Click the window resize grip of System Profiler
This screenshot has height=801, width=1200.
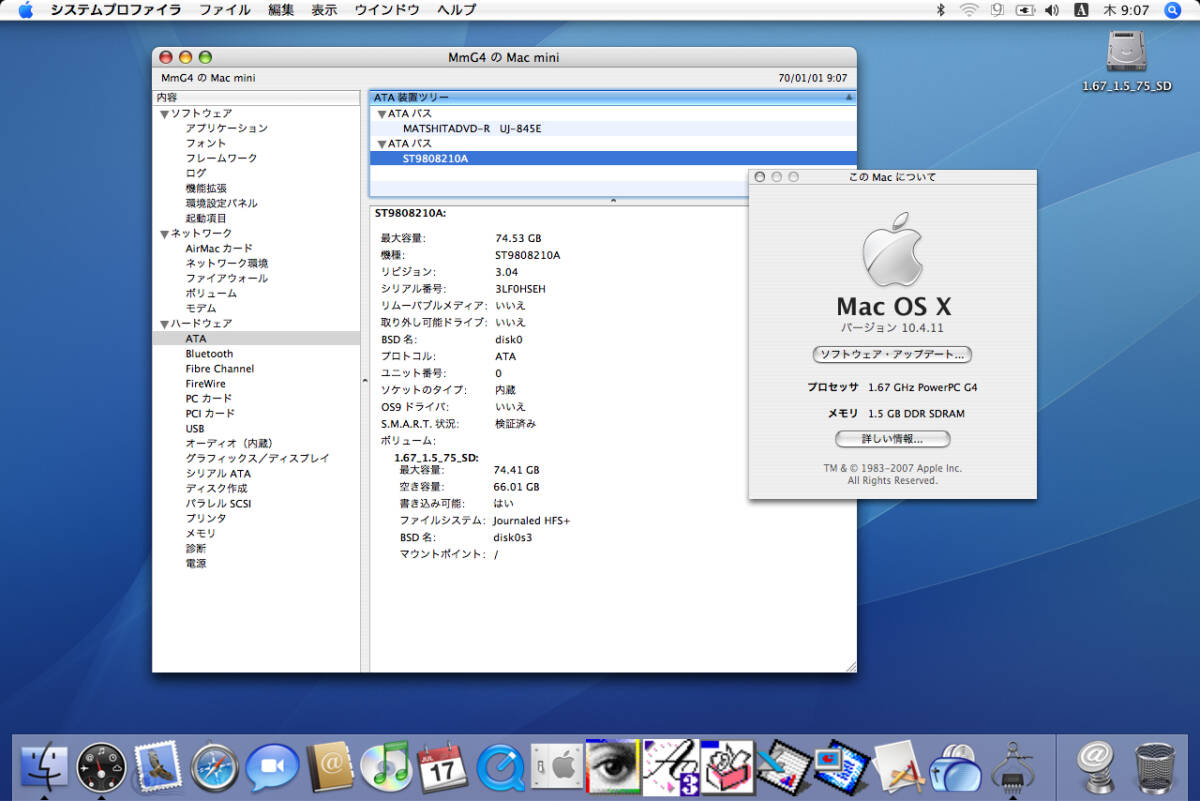coord(850,666)
